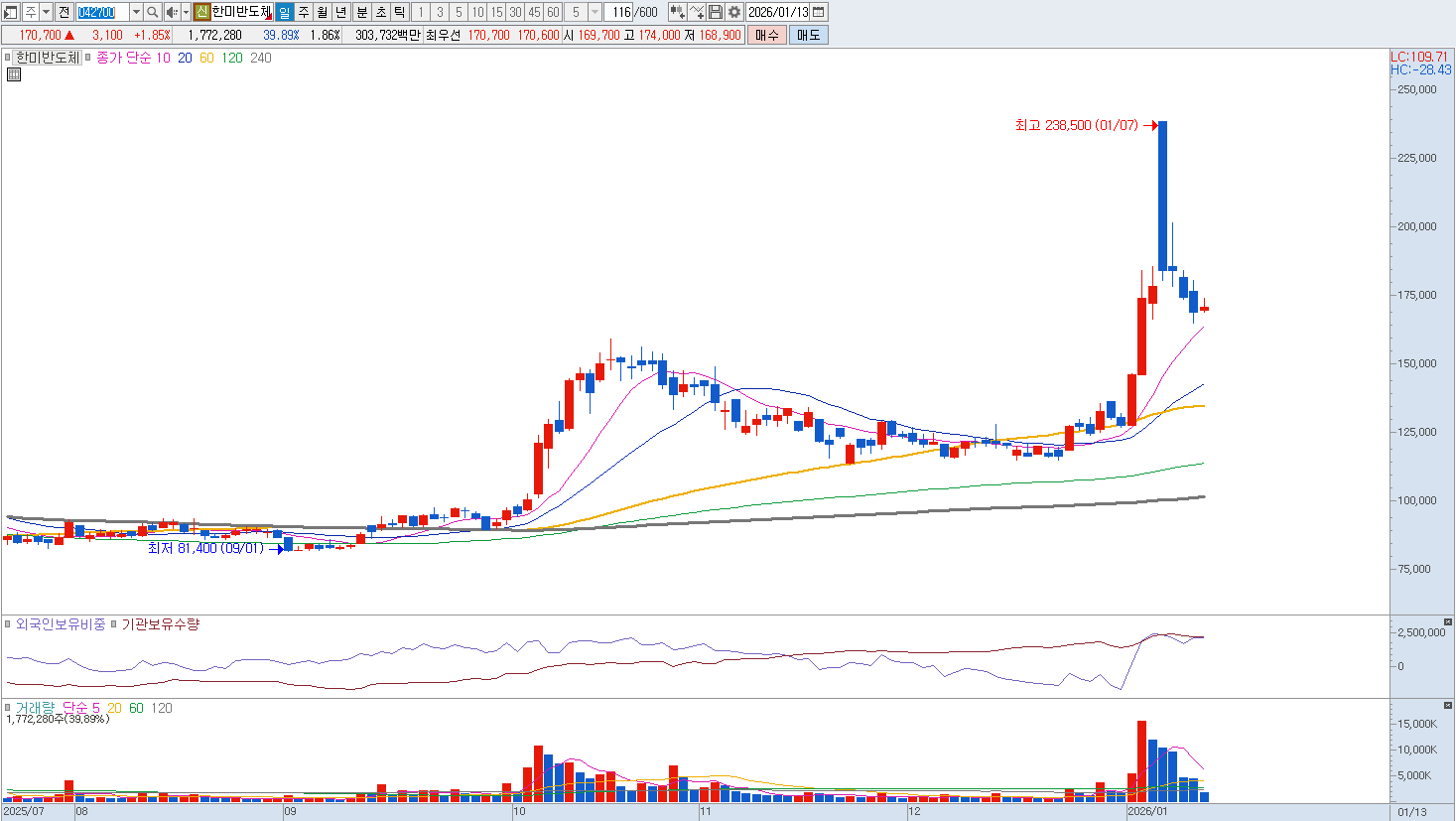Open the dropdown next to 주 selector
The height and width of the screenshot is (821, 1456).
coord(46,12)
